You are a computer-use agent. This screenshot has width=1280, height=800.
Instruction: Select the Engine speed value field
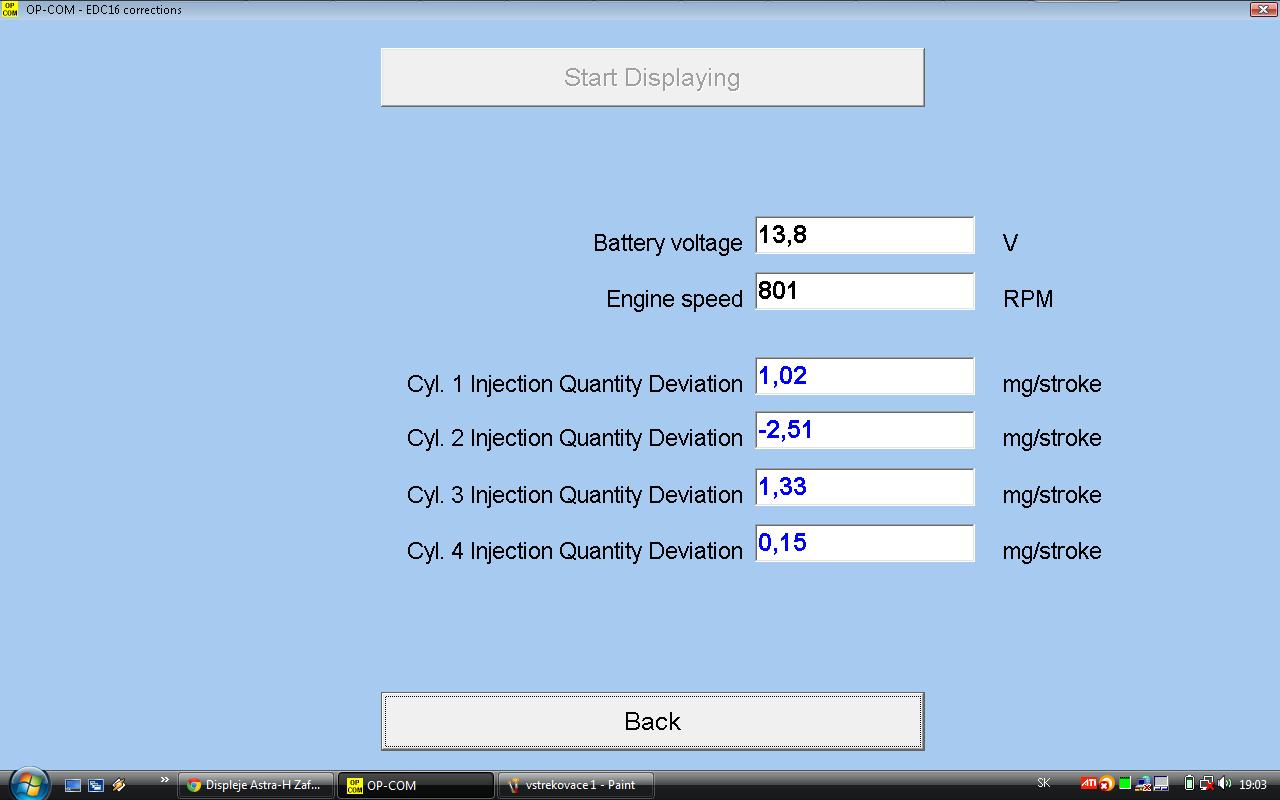[864, 292]
